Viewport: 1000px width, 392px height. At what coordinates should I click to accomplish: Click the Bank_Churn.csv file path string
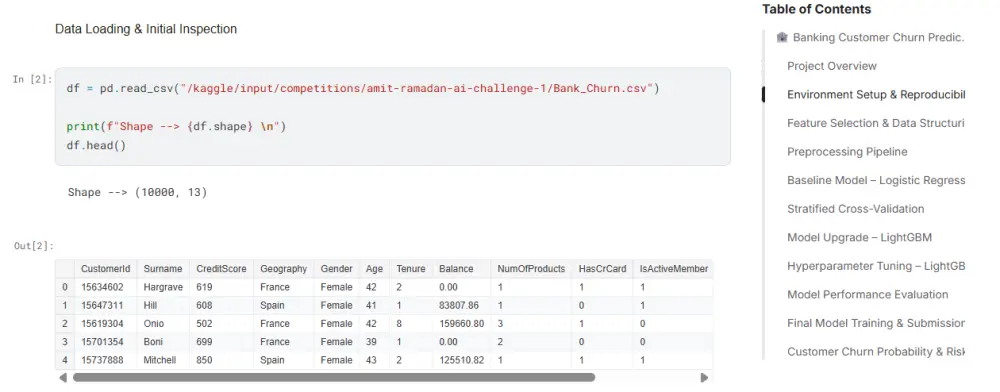pyautogui.click(x=416, y=89)
